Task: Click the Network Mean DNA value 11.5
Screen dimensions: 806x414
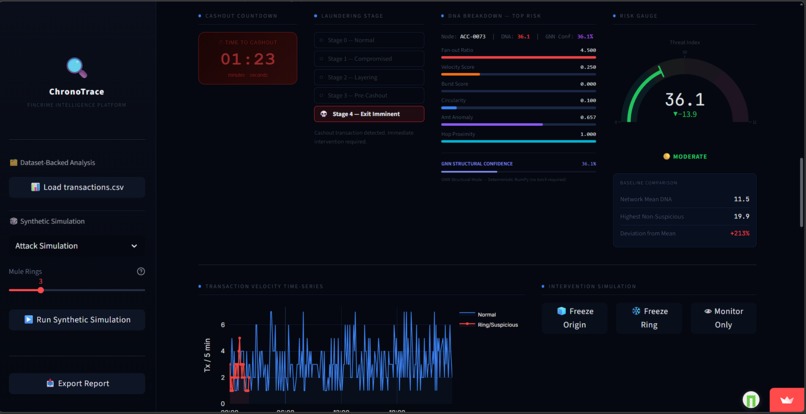Action: coord(741,199)
